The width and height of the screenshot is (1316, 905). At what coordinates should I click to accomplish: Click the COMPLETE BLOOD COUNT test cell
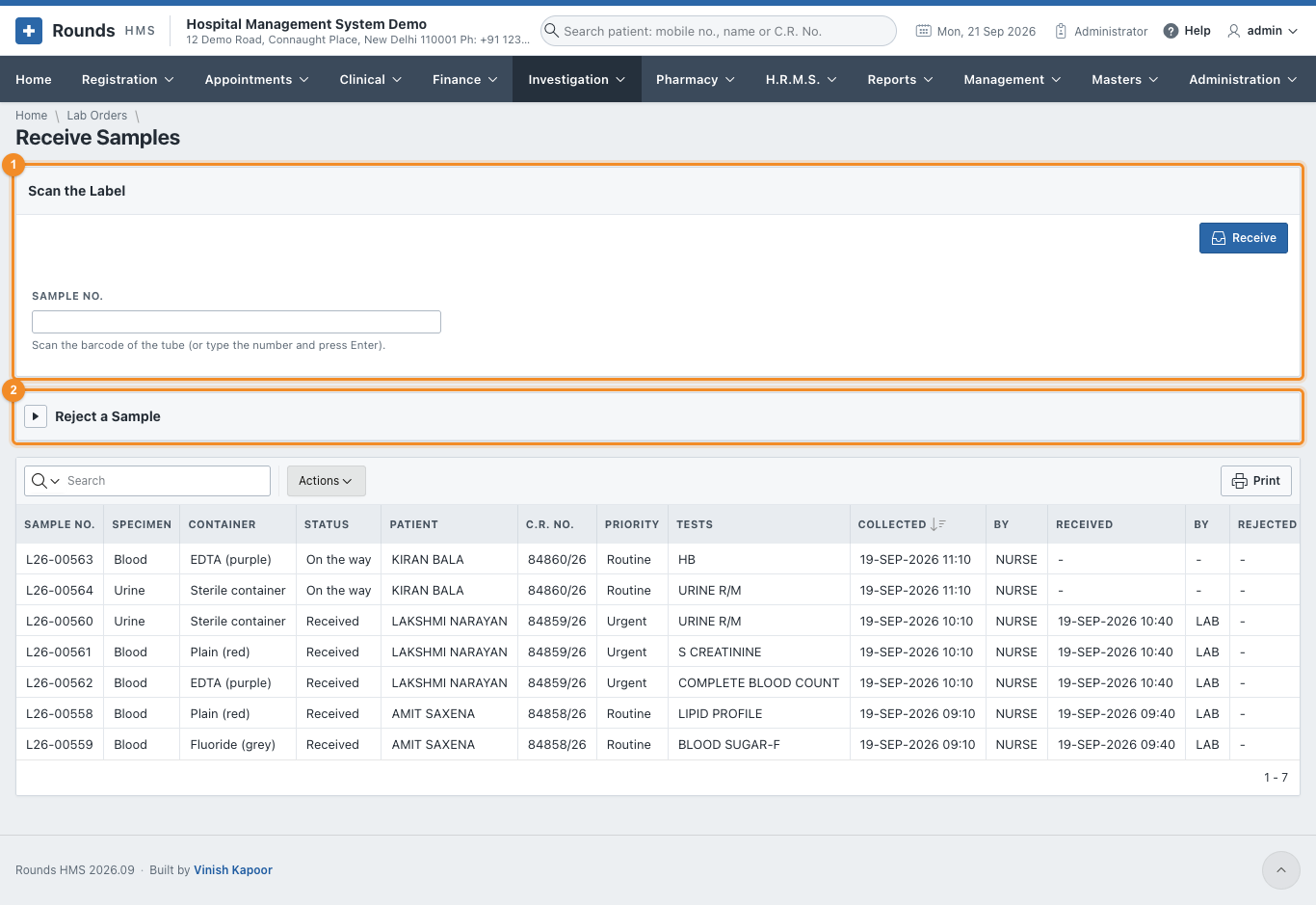pos(758,682)
